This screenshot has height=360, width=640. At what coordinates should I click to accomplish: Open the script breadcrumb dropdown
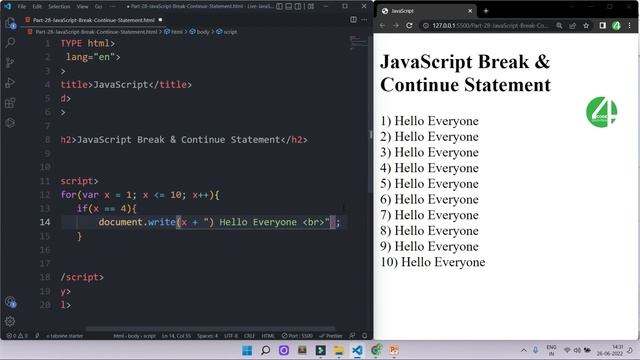point(227,32)
